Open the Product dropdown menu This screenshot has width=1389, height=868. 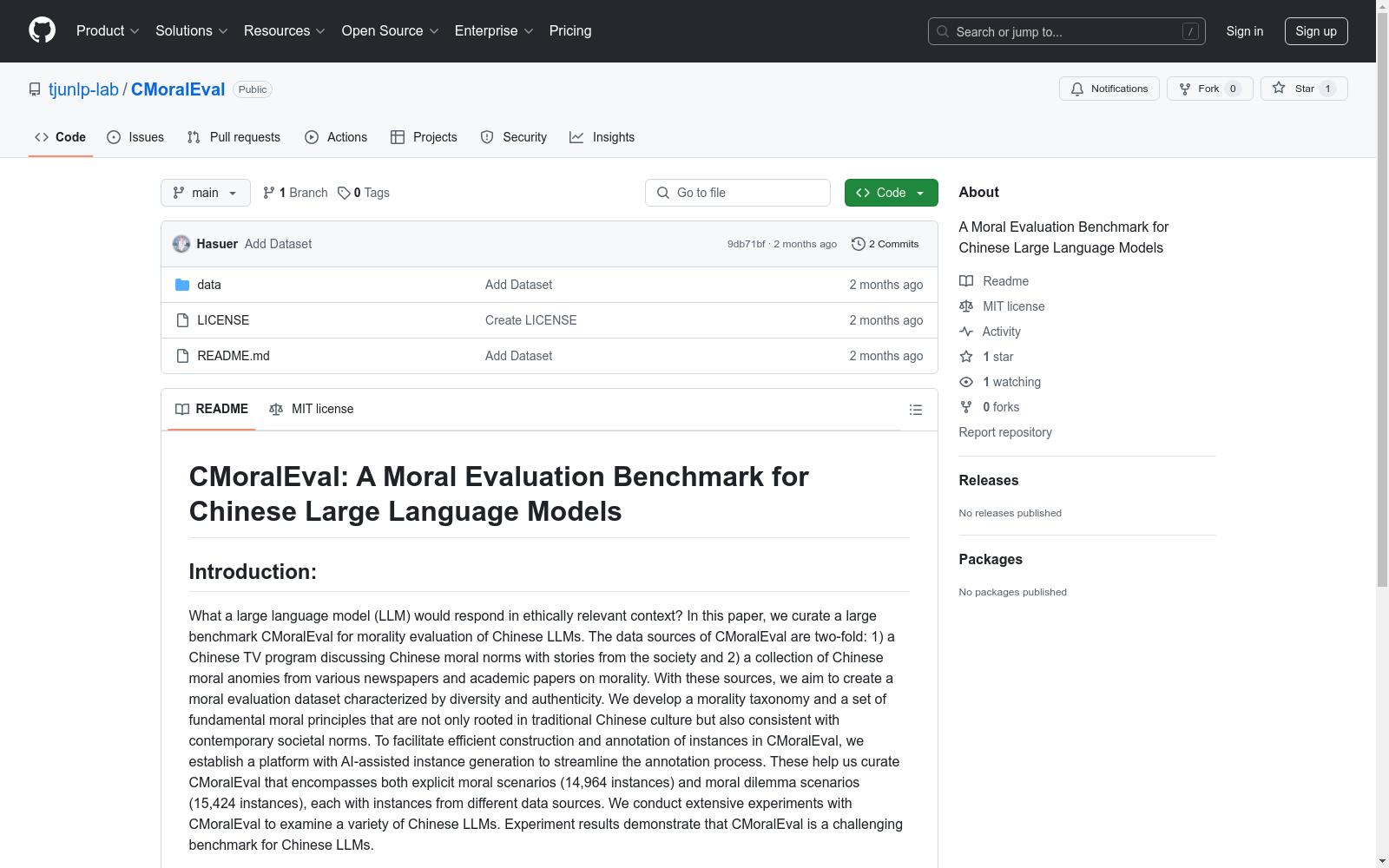click(x=108, y=30)
